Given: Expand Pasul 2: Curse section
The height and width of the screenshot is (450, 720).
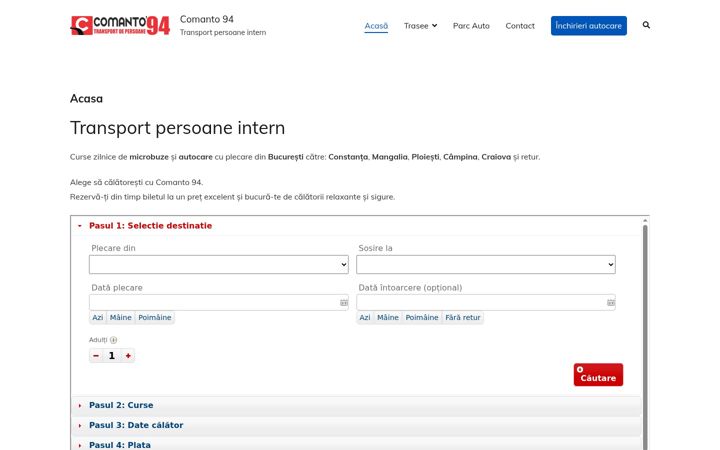Looking at the screenshot, I should click(x=356, y=405).
